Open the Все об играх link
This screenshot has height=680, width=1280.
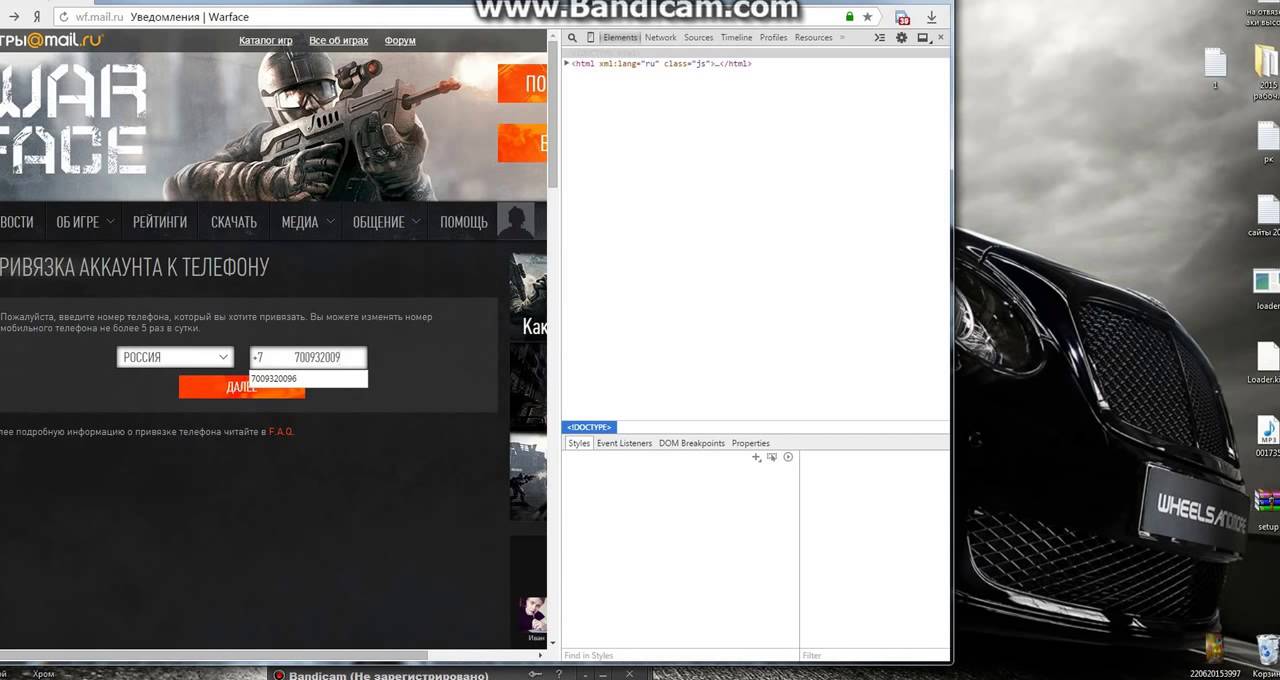click(338, 41)
